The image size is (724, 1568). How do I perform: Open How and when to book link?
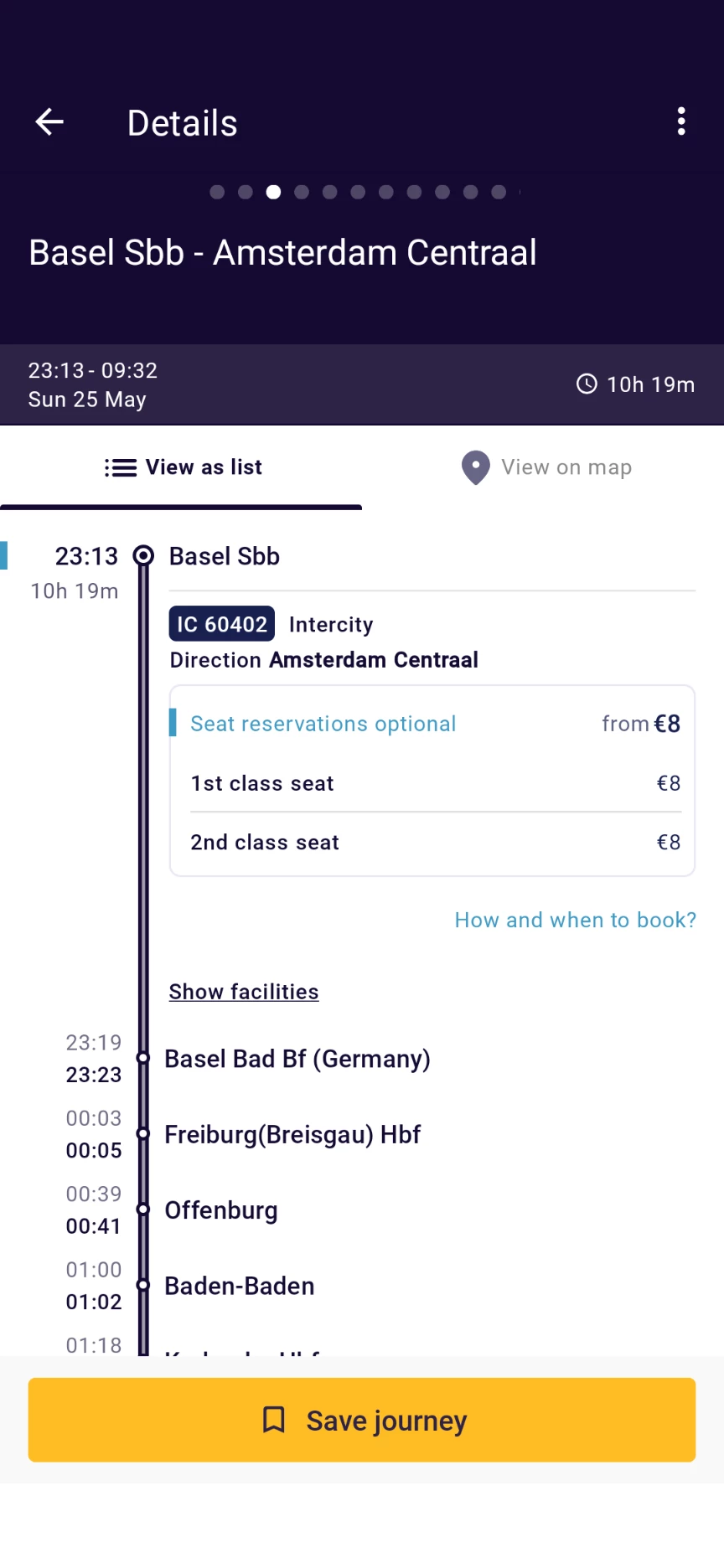pos(575,920)
